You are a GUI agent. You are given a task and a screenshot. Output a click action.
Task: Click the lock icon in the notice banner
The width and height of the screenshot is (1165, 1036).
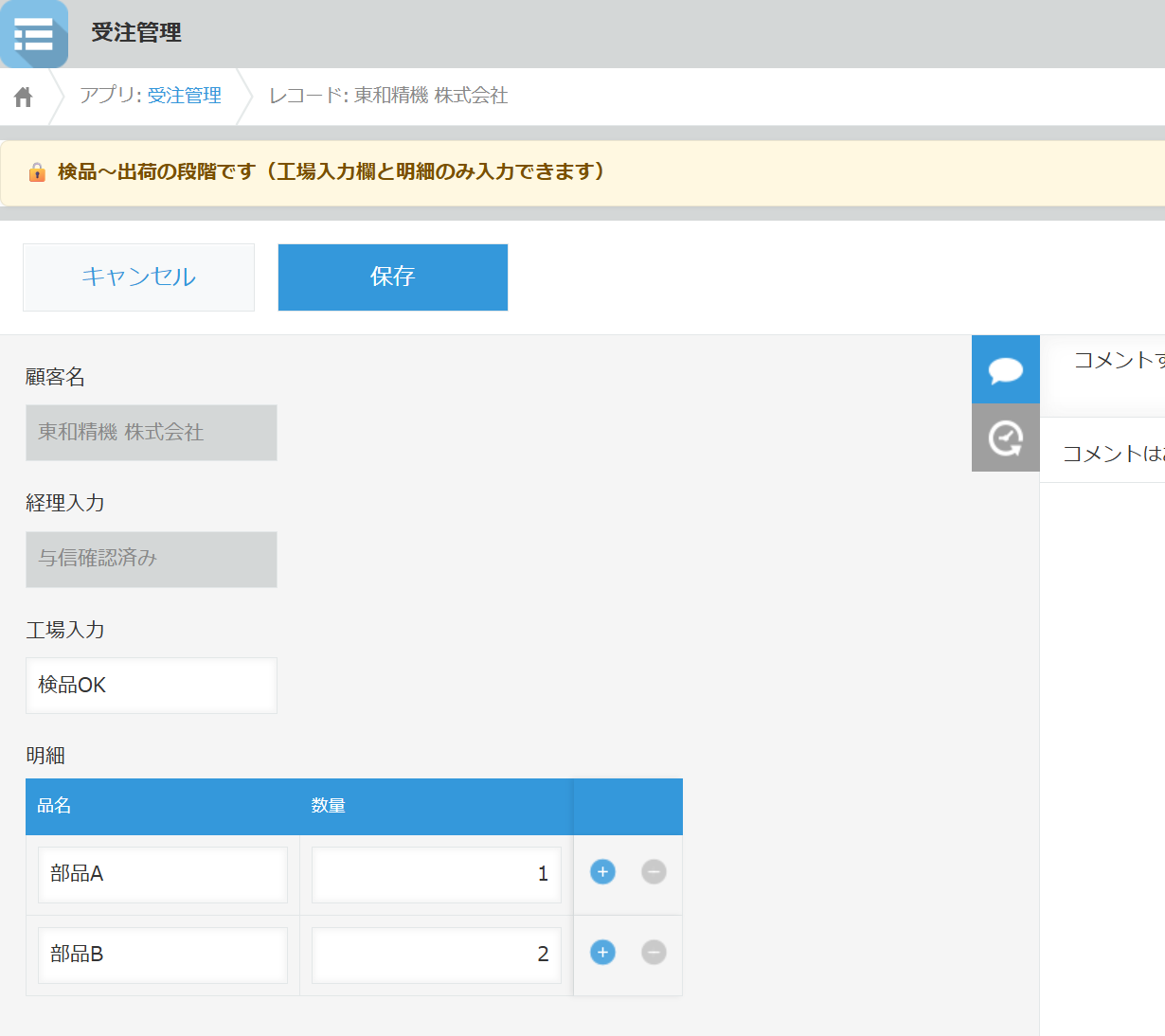click(x=37, y=171)
